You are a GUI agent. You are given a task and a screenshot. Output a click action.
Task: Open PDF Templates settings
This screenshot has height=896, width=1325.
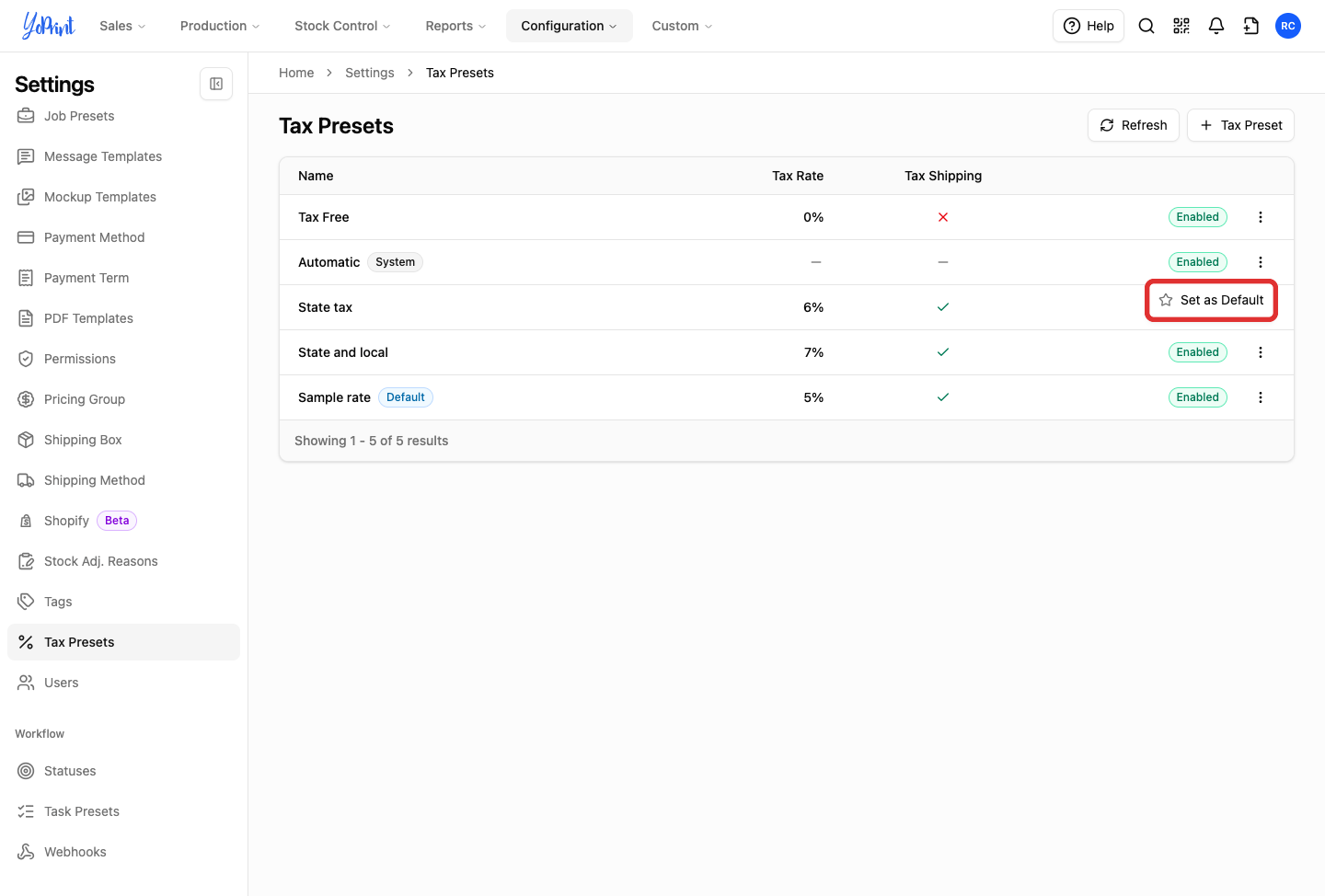coord(123,318)
